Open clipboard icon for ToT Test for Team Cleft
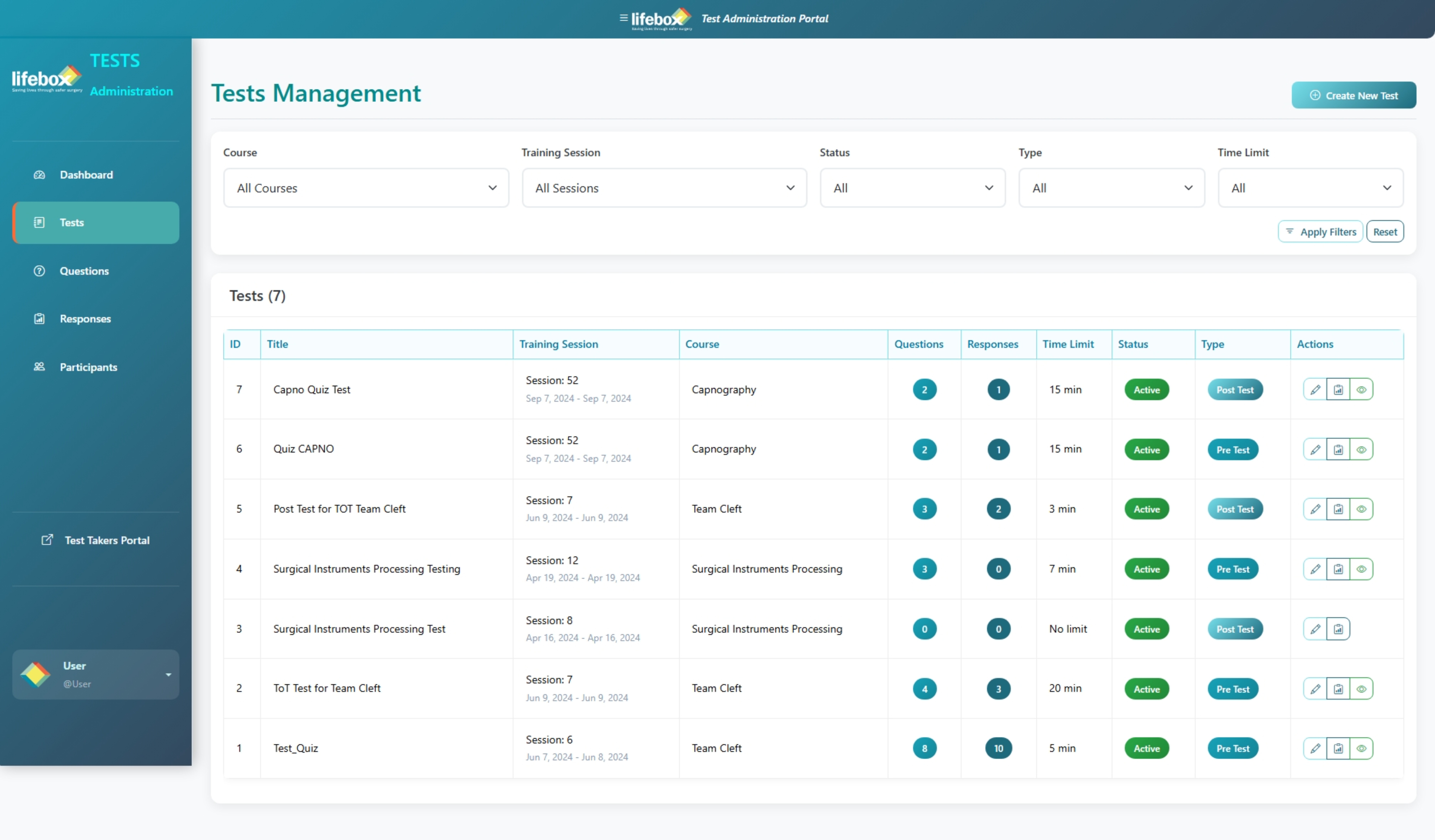Image resolution: width=1435 pixels, height=840 pixels. pos(1338,689)
